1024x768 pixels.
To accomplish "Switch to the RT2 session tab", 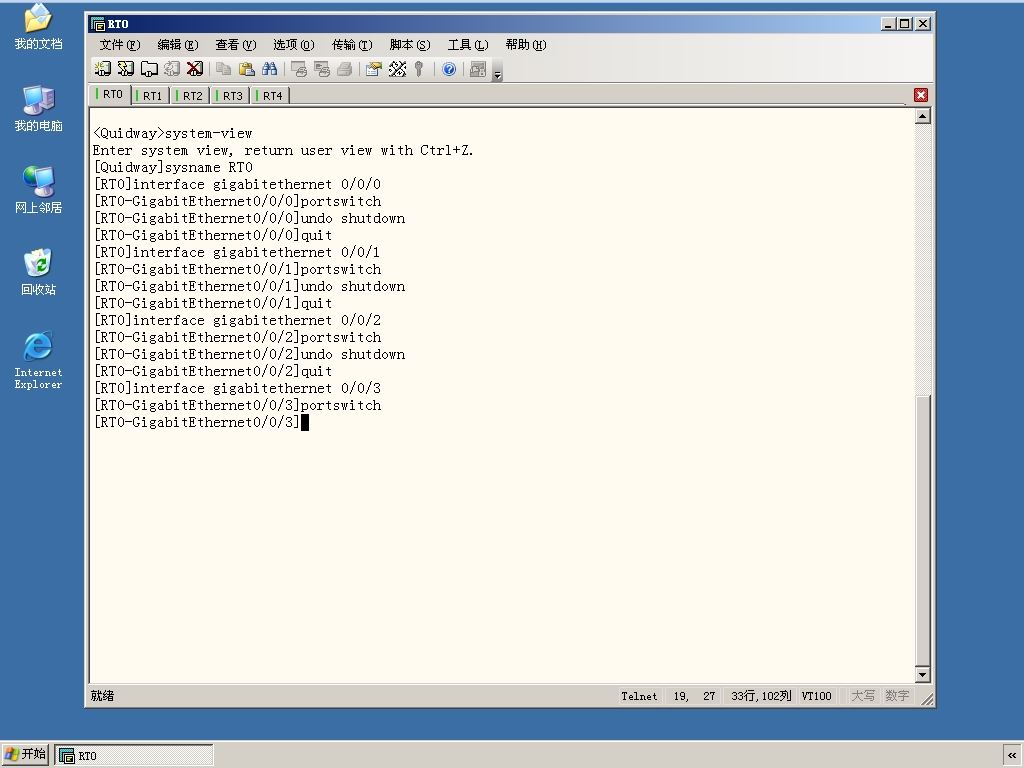I will pyautogui.click(x=189, y=95).
